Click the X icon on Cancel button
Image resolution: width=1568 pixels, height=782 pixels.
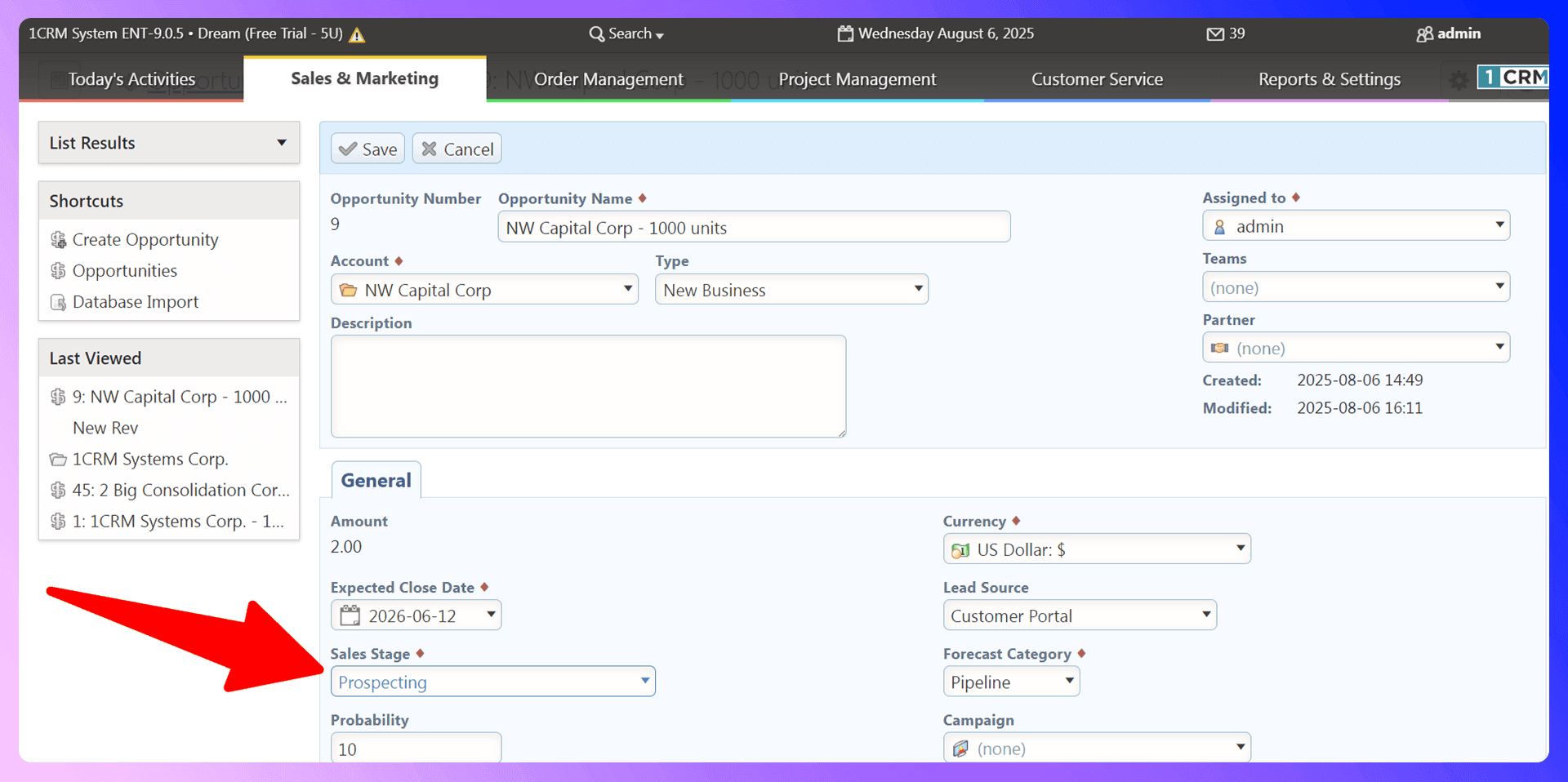[430, 149]
